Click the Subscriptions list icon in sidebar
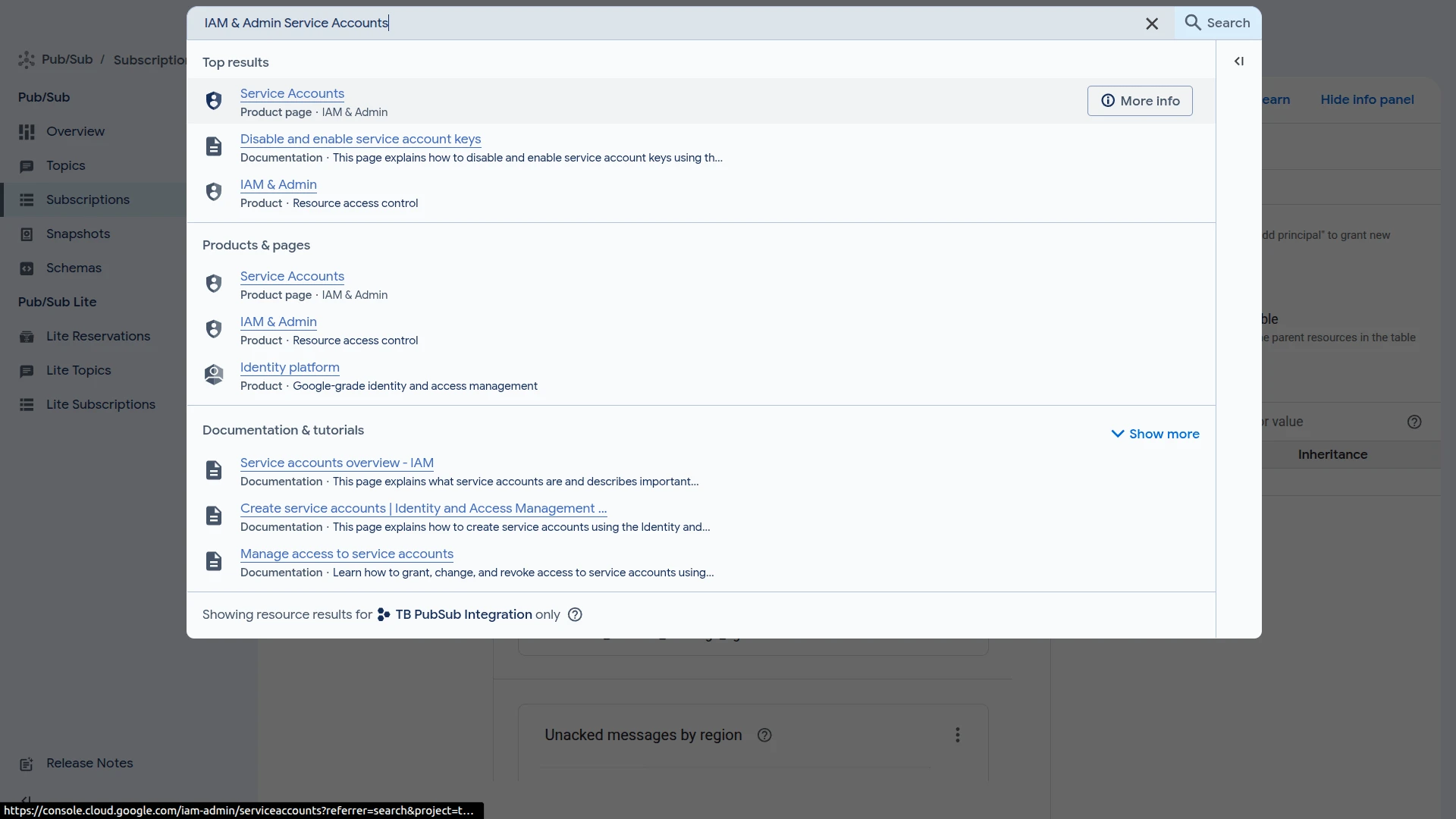 pos(27,200)
